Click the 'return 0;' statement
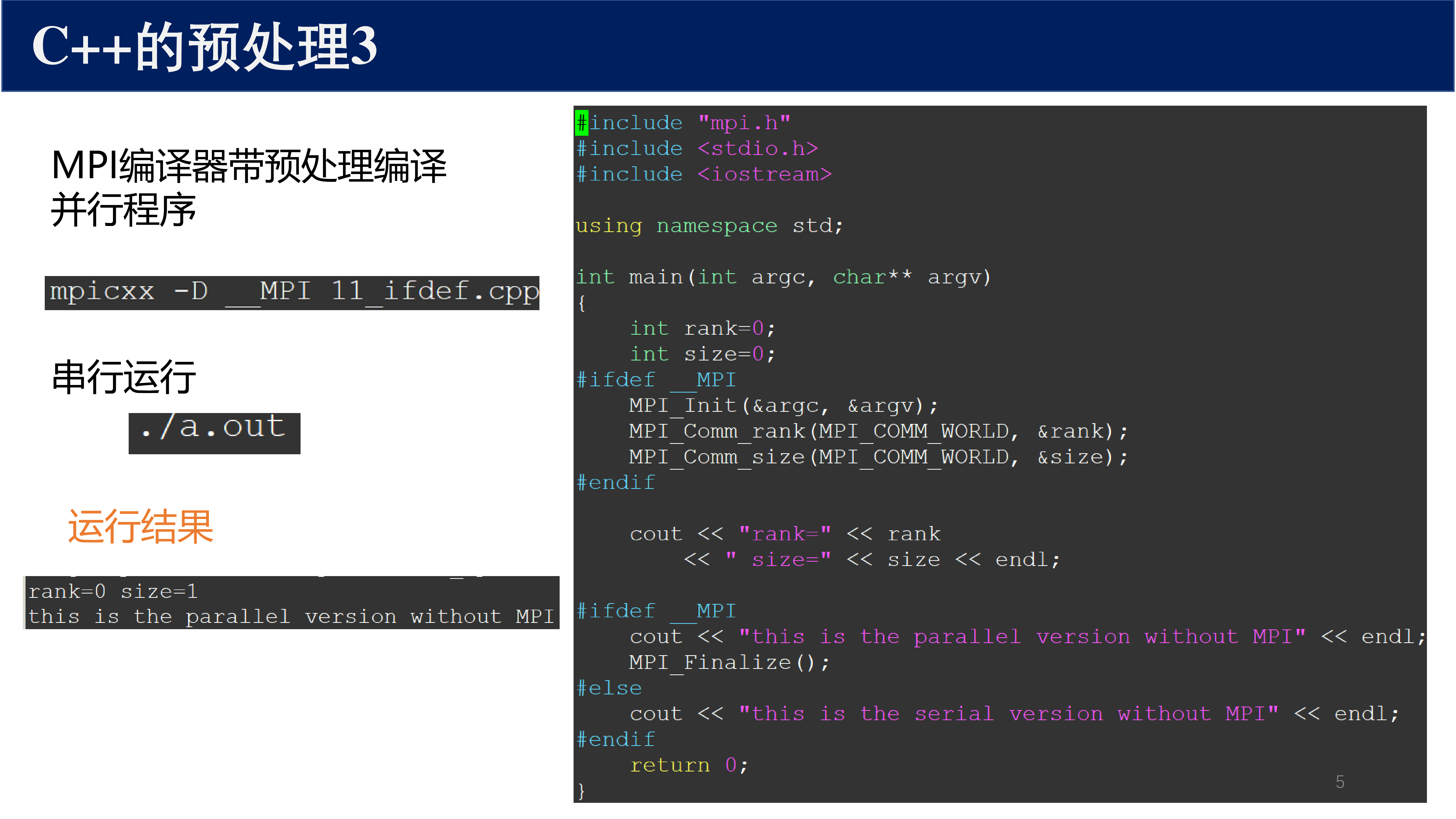 (x=689, y=765)
